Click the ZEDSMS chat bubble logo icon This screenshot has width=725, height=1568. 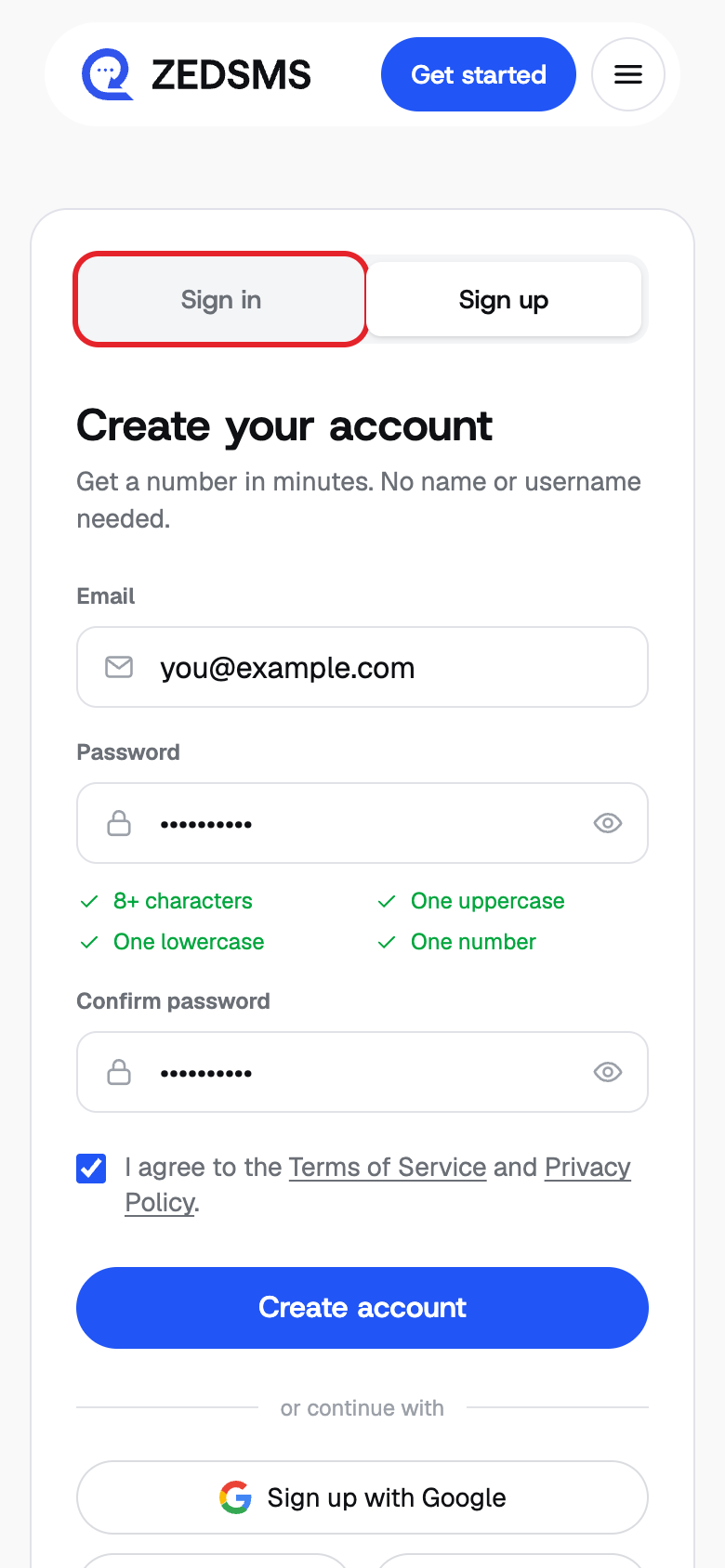[108, 74]
